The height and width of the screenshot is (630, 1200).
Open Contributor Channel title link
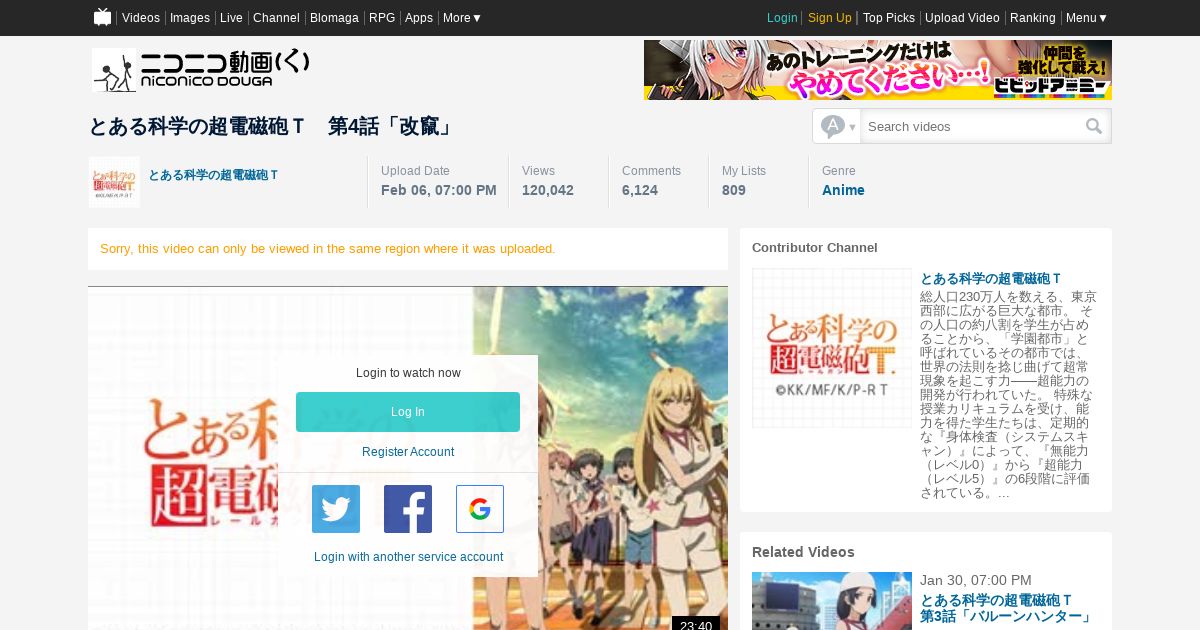point(991,278)
